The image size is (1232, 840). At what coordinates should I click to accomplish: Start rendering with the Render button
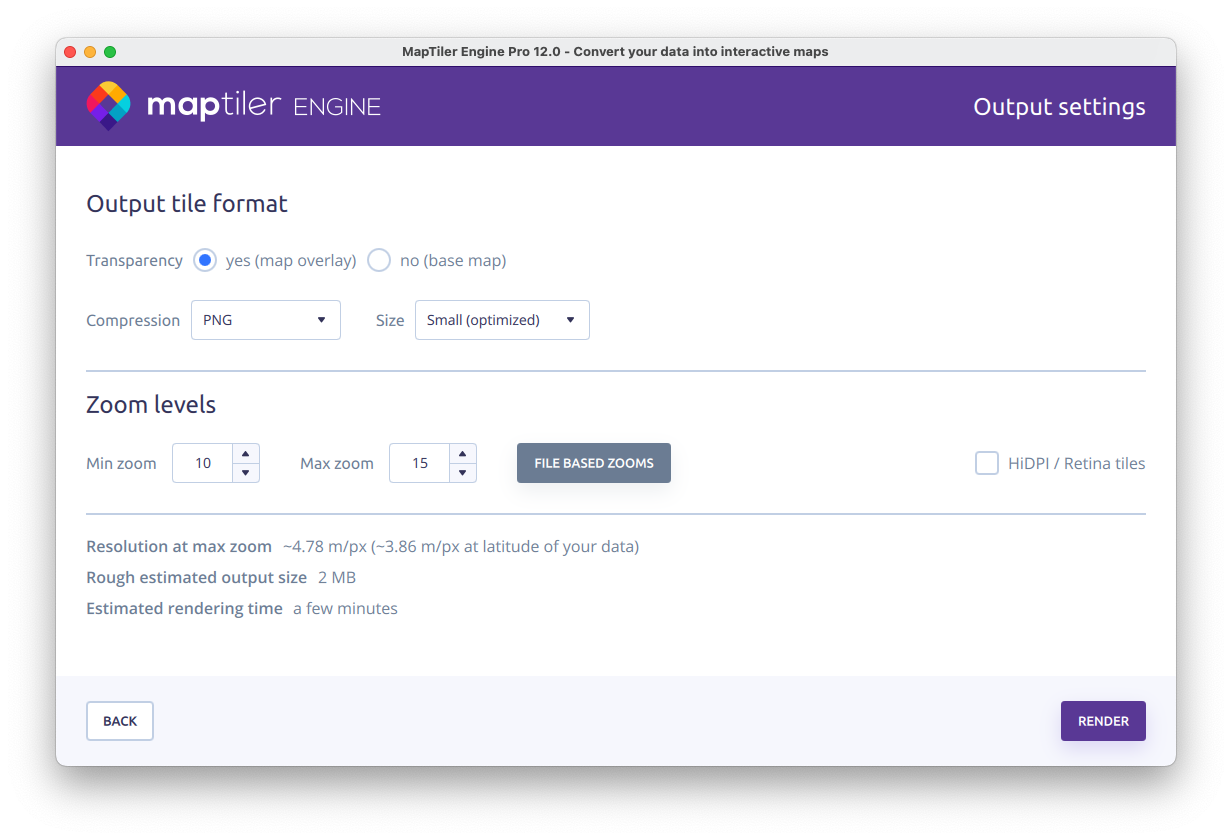tap(1103, 721)
